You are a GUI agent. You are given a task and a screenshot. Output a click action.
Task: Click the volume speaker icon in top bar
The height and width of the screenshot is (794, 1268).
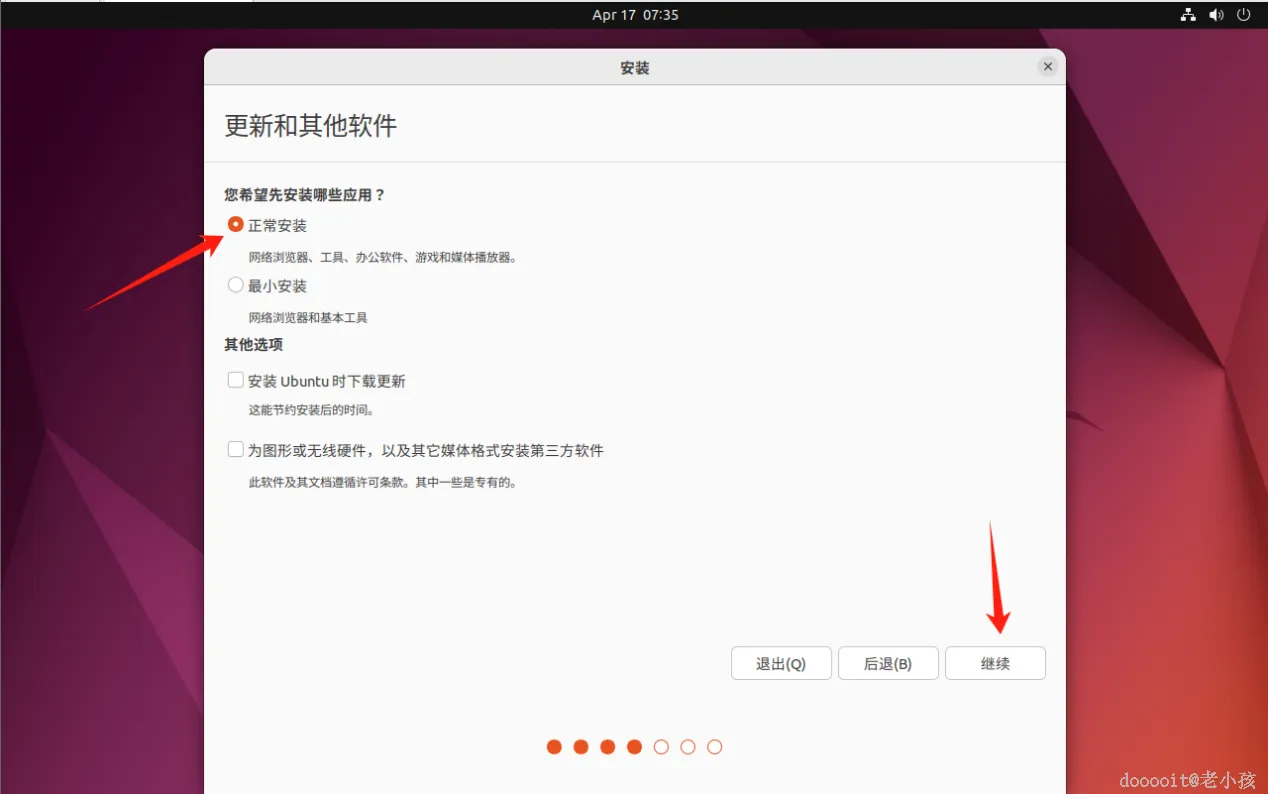coord(1216,14)
